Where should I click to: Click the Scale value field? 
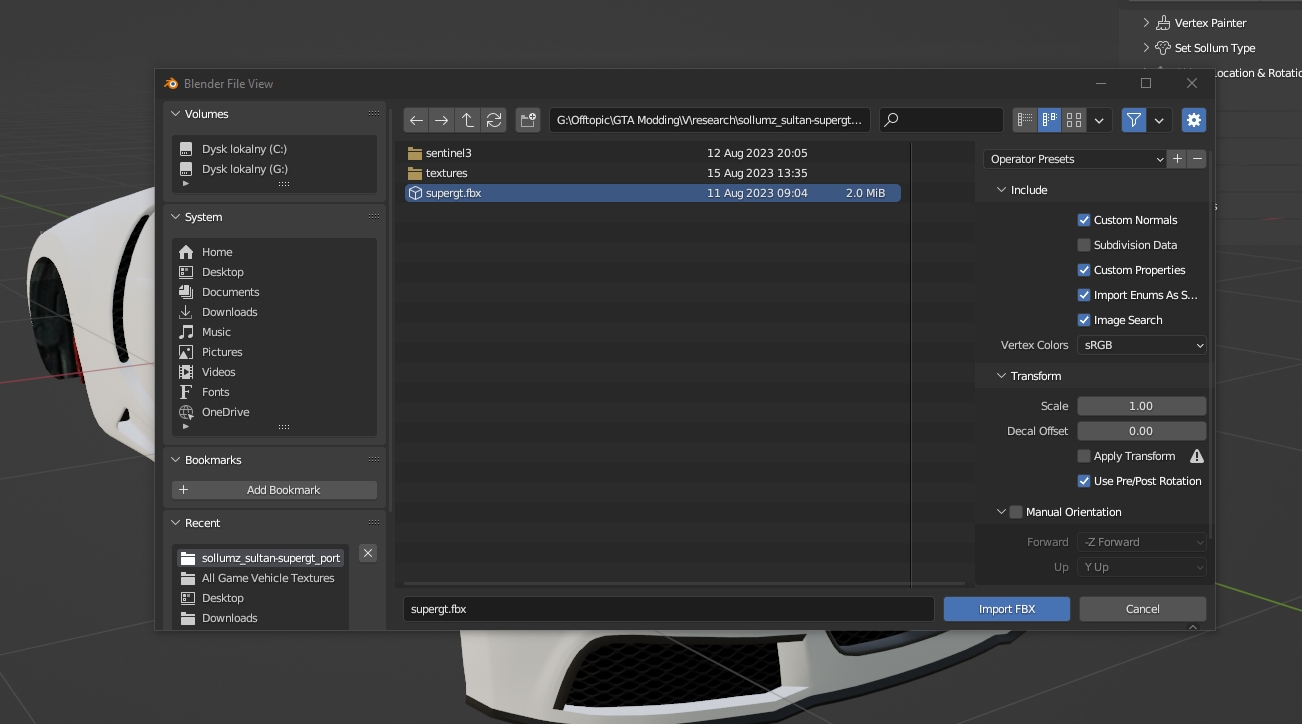click(x=1141, y=406)
